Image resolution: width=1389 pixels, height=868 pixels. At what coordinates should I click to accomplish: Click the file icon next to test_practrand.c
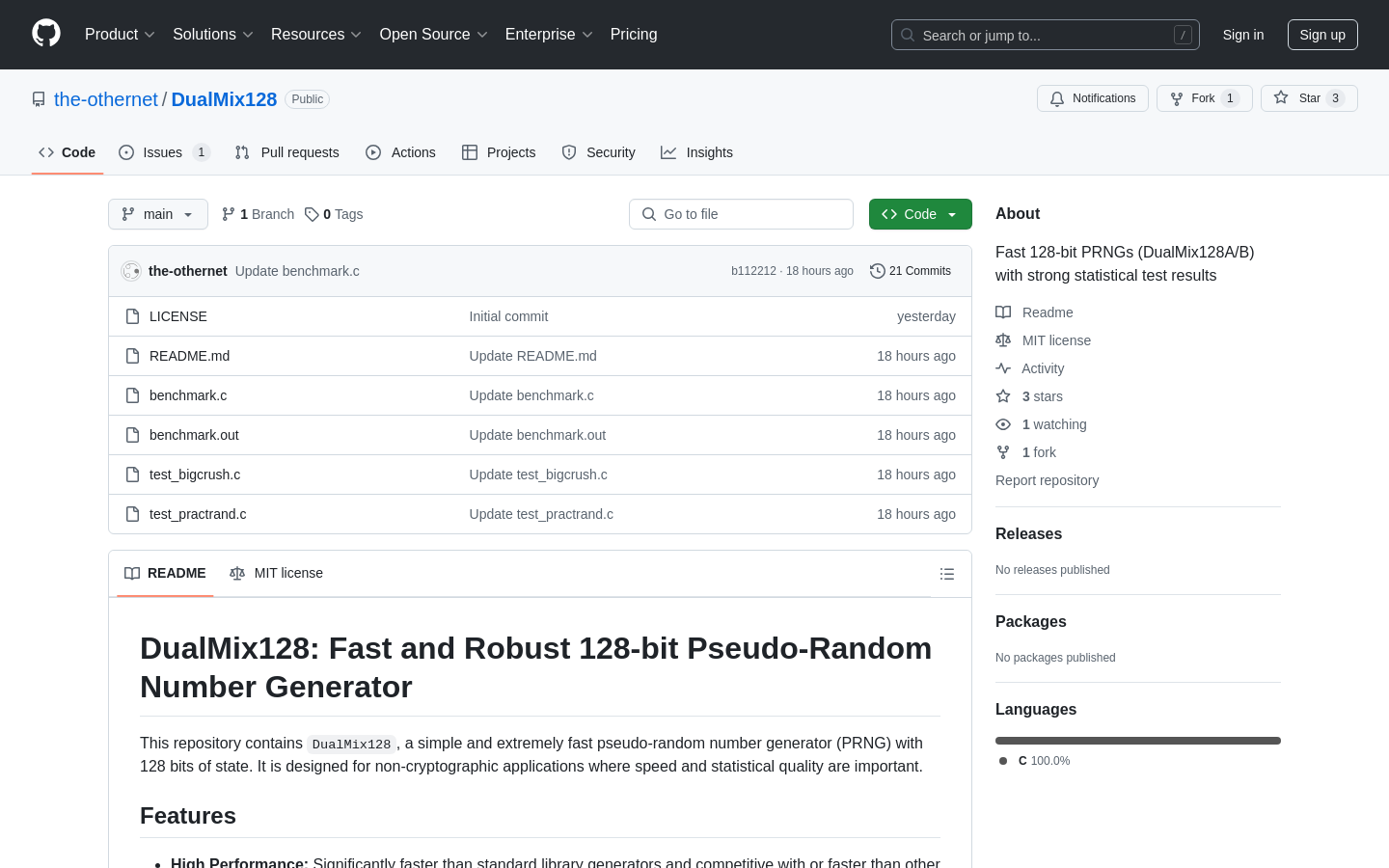(132, 514)
